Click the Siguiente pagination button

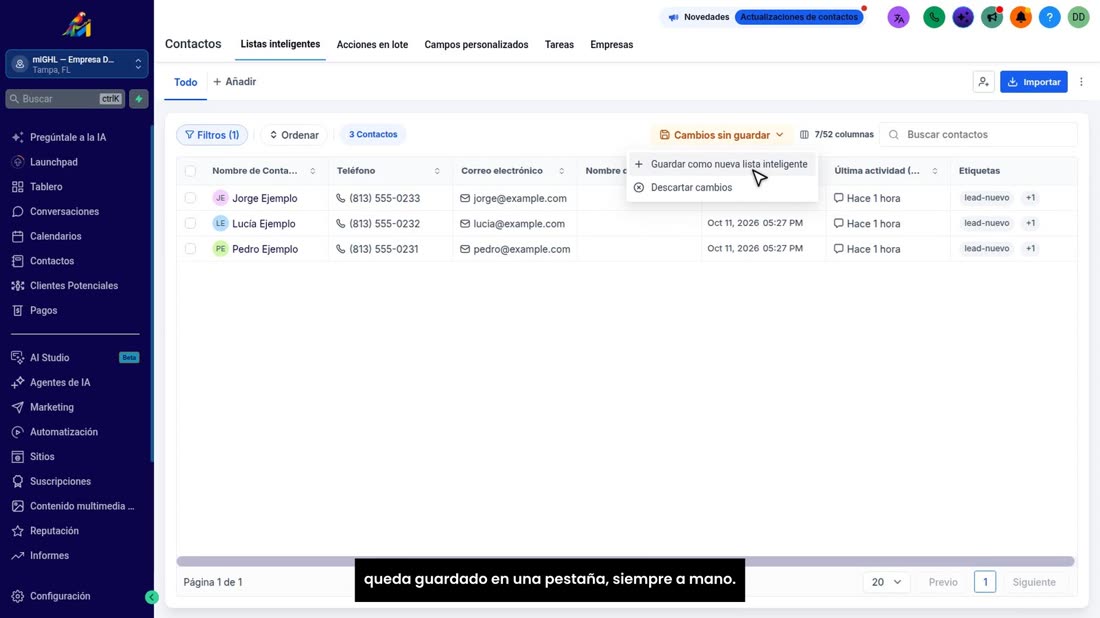(1033, 582)
